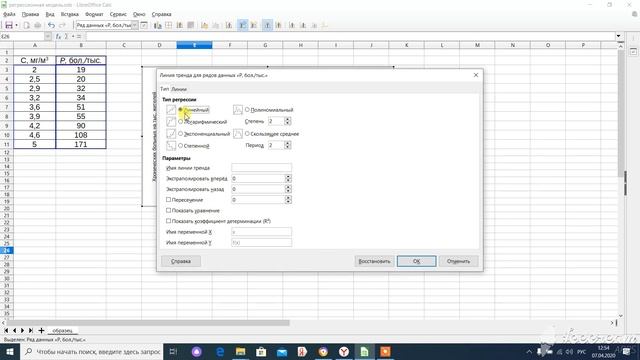Select the Линейный regression option
Screen dimensions: 640x360
click(193, 110)
